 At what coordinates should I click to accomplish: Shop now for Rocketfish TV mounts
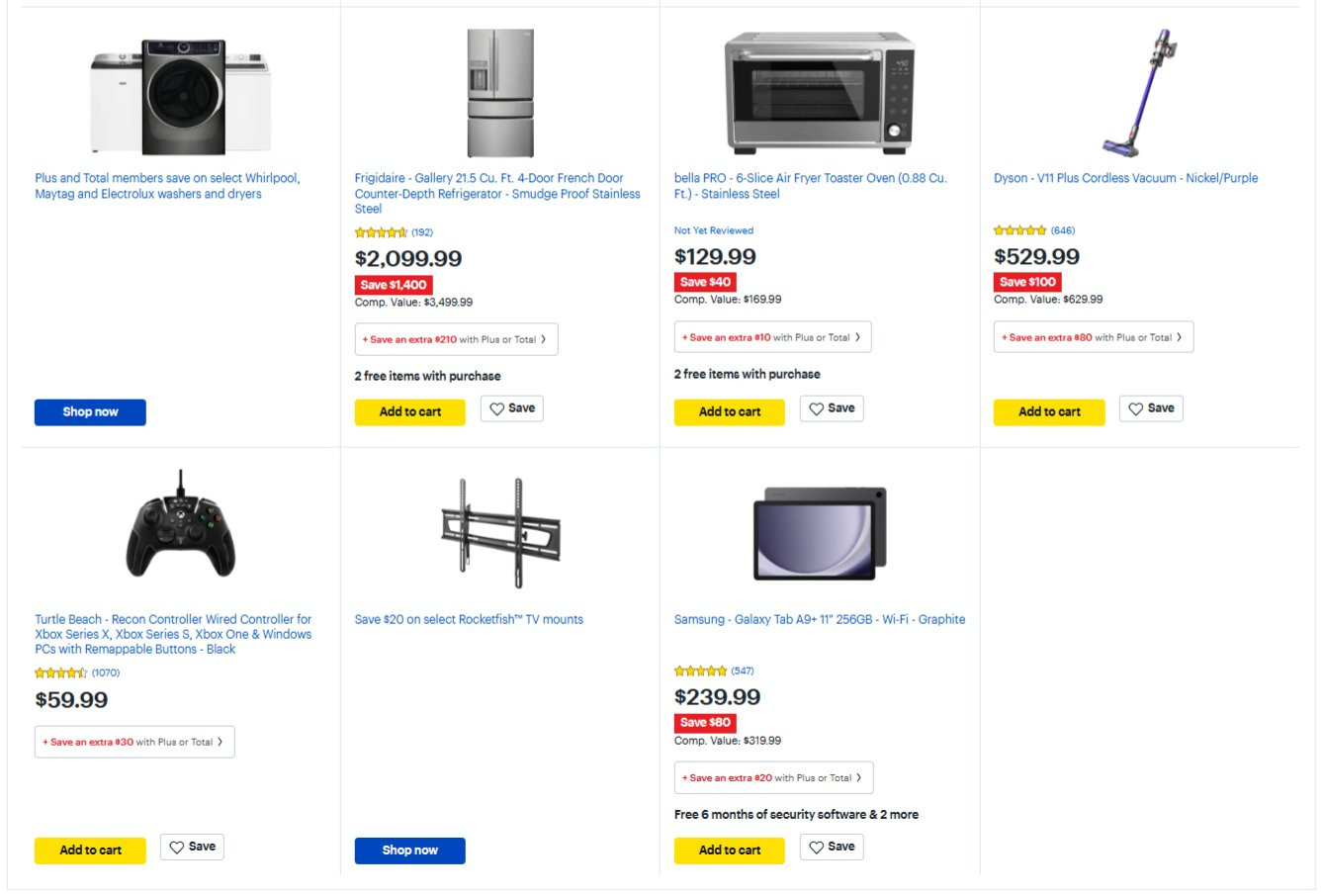coord(409,850)
